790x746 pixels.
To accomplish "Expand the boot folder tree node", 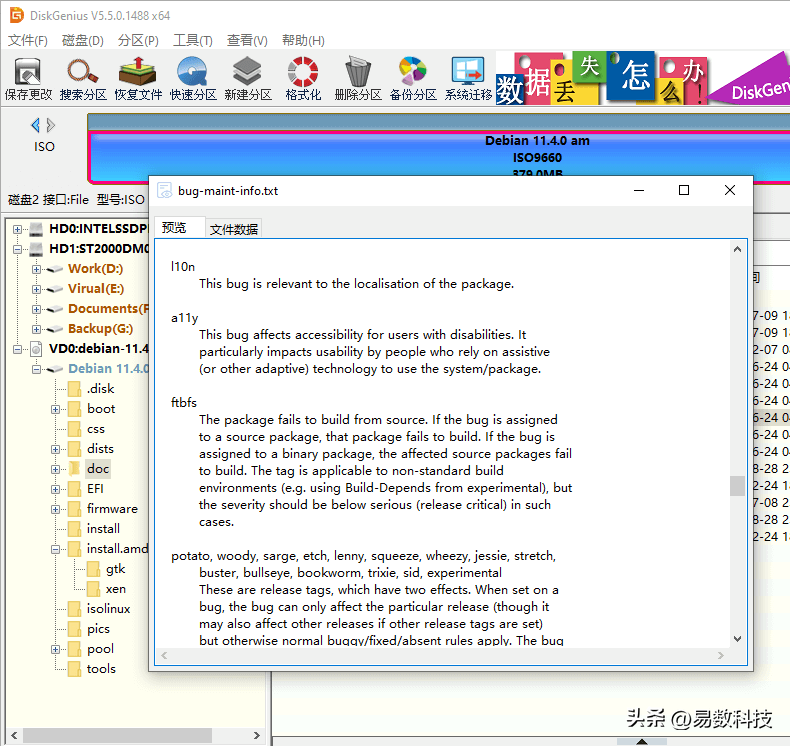I will tap(56, 409).
